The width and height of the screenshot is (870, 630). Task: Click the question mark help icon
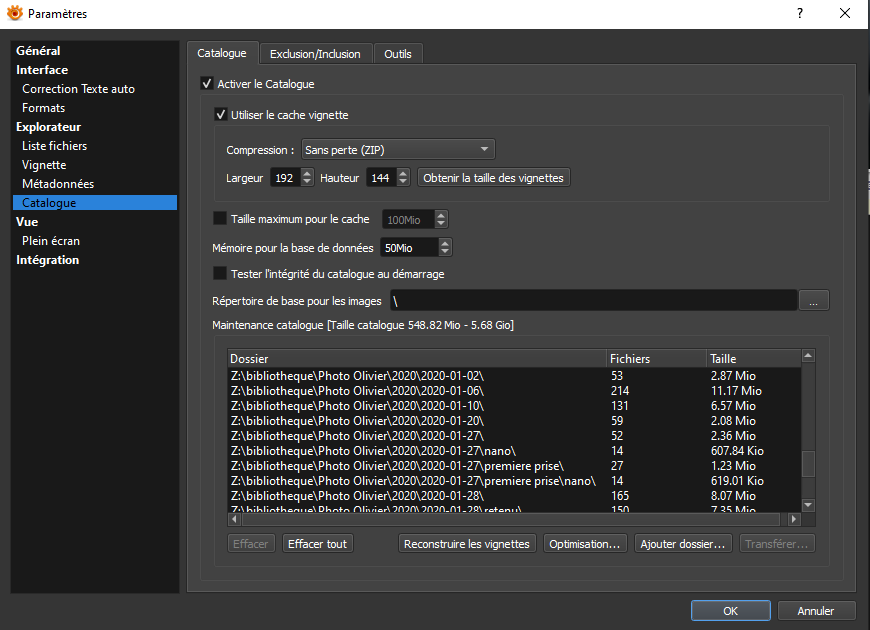[x=800, y=13]
